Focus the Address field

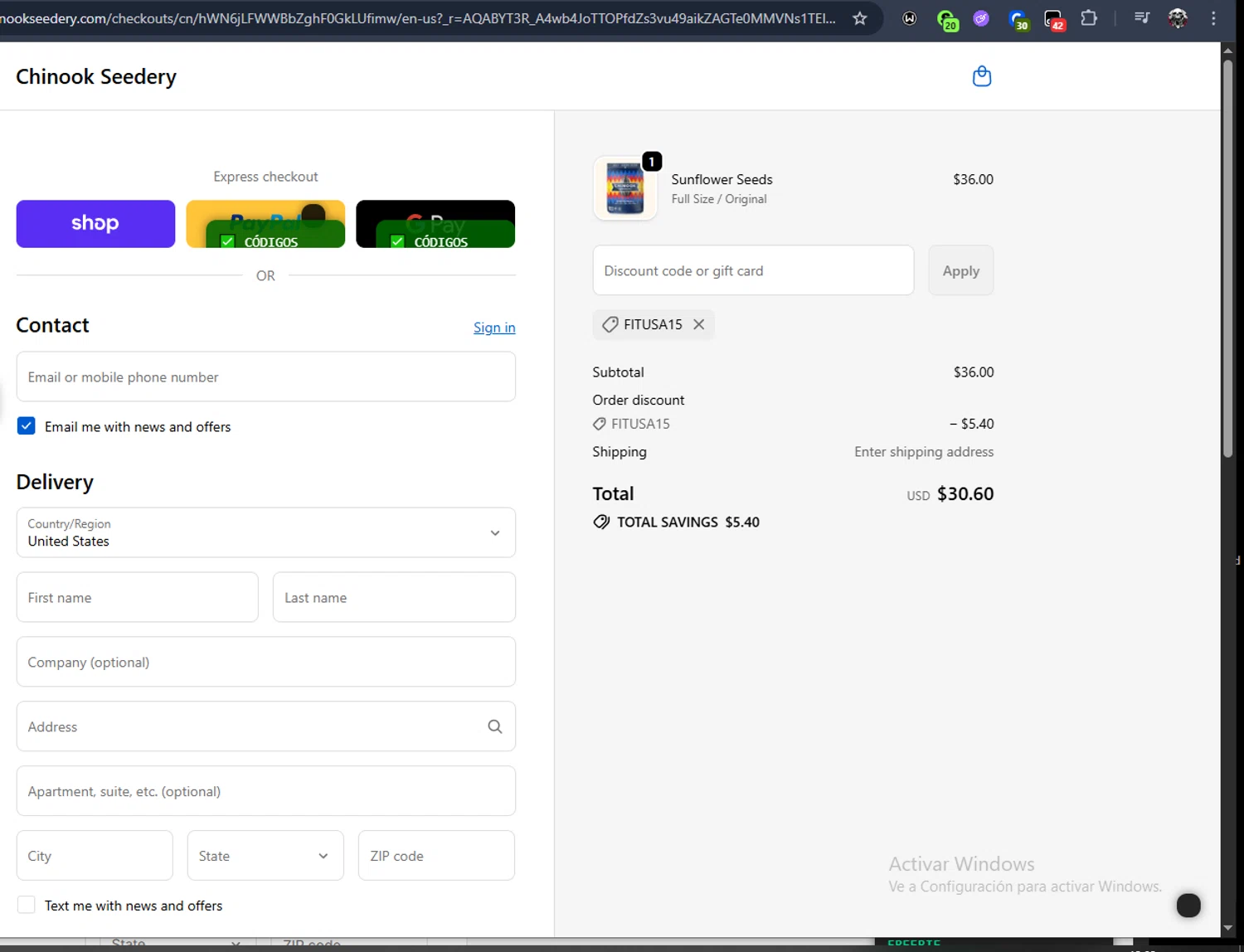click(x=265, y=726)
